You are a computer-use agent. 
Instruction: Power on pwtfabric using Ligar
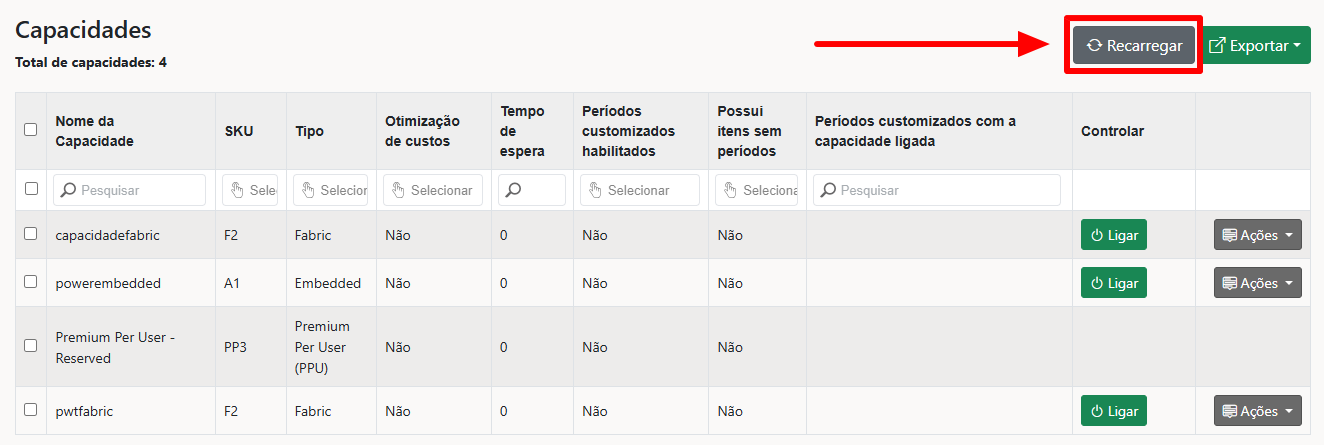point(1113,411)
